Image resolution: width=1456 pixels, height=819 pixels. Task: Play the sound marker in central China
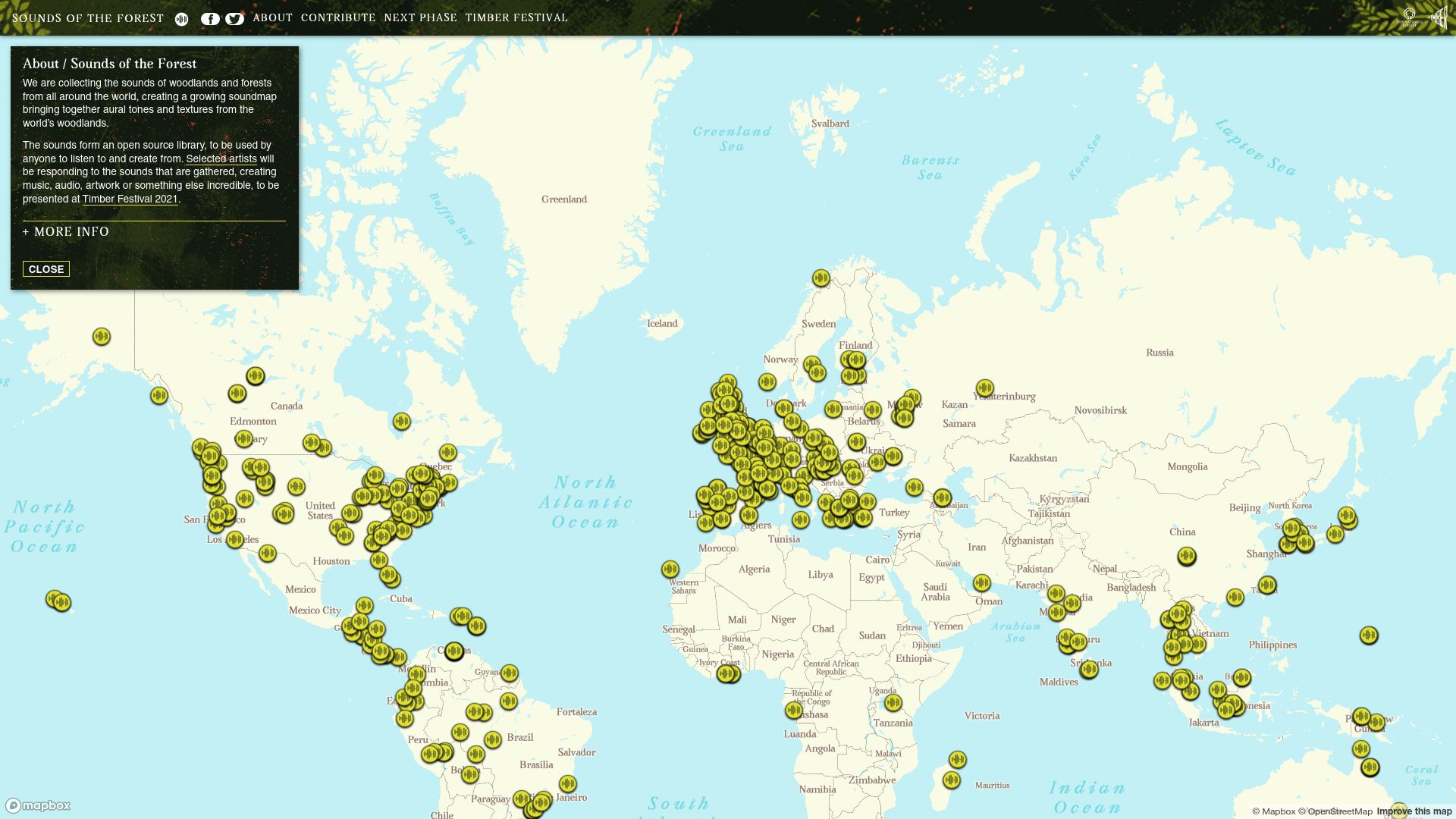point(1187,556)
